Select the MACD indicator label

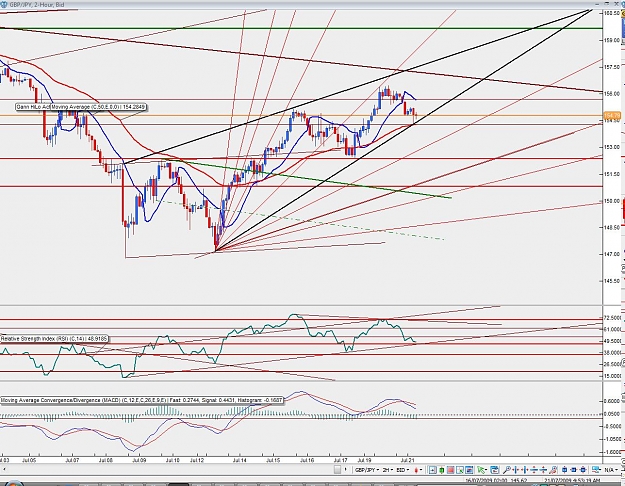pos(142,399)
